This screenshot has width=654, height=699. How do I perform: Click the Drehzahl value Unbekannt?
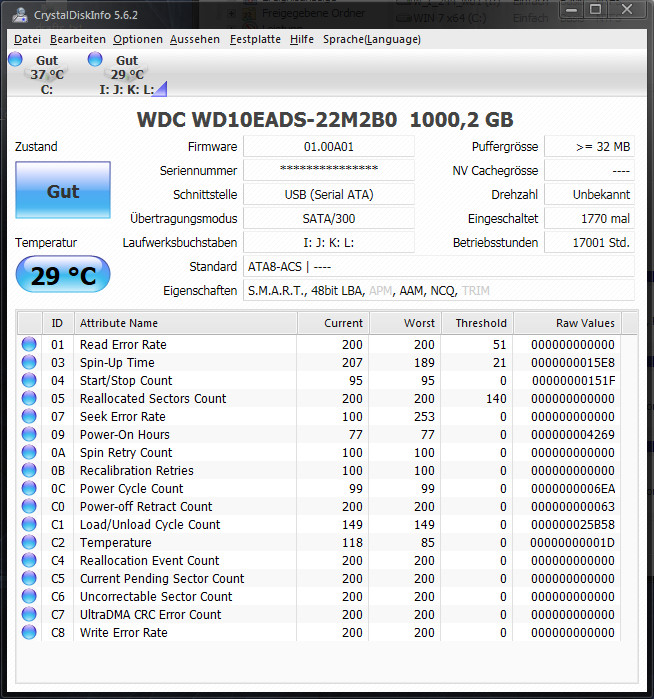589,194
